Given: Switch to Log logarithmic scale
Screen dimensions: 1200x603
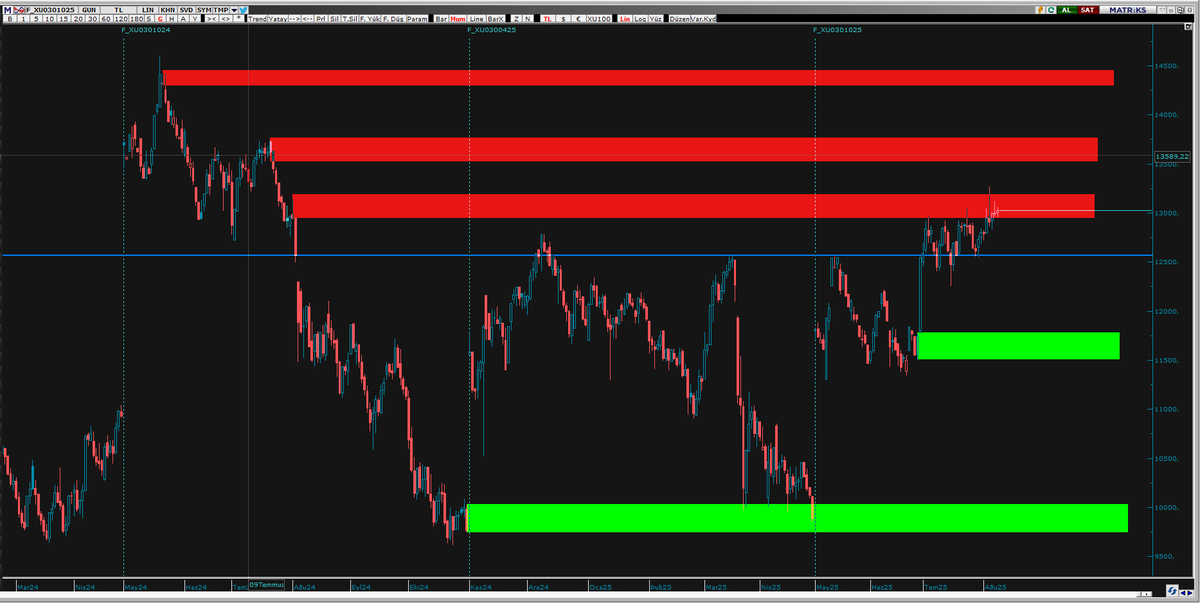Looking at the screenshot, I should click(640, 19).
